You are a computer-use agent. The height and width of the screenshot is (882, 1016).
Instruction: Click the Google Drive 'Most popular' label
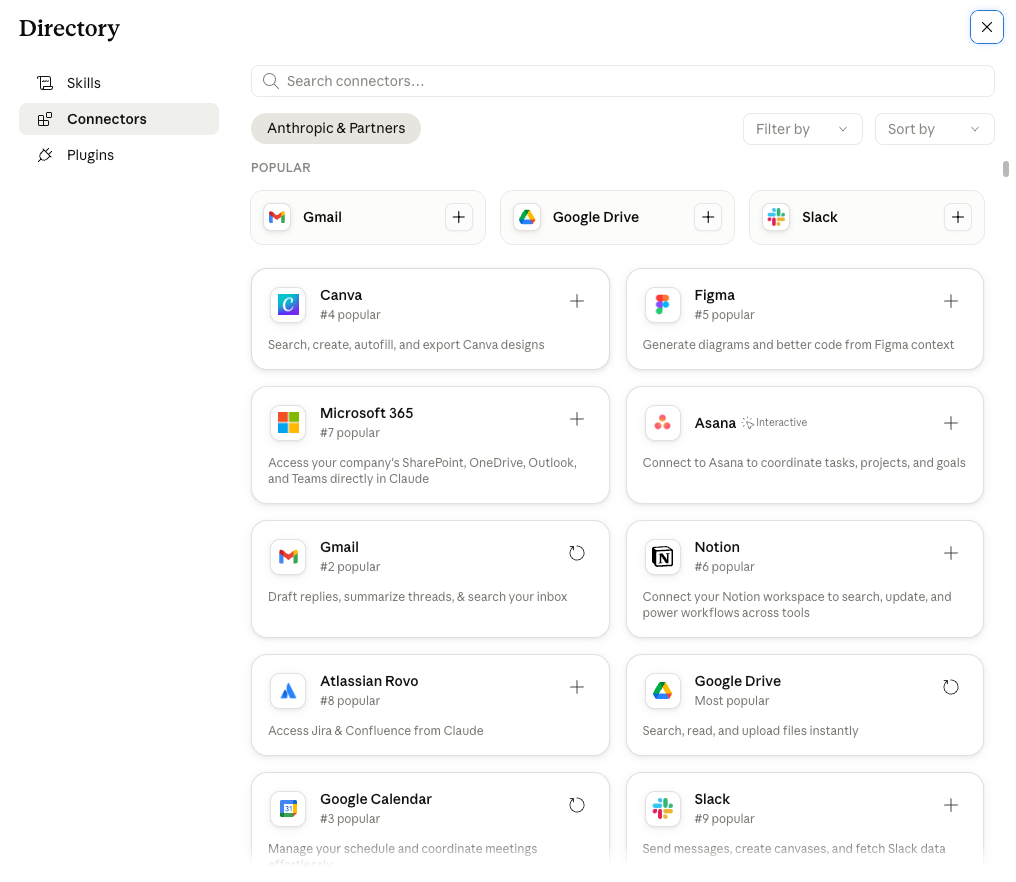pyautogui.click(x=731, y=701)
